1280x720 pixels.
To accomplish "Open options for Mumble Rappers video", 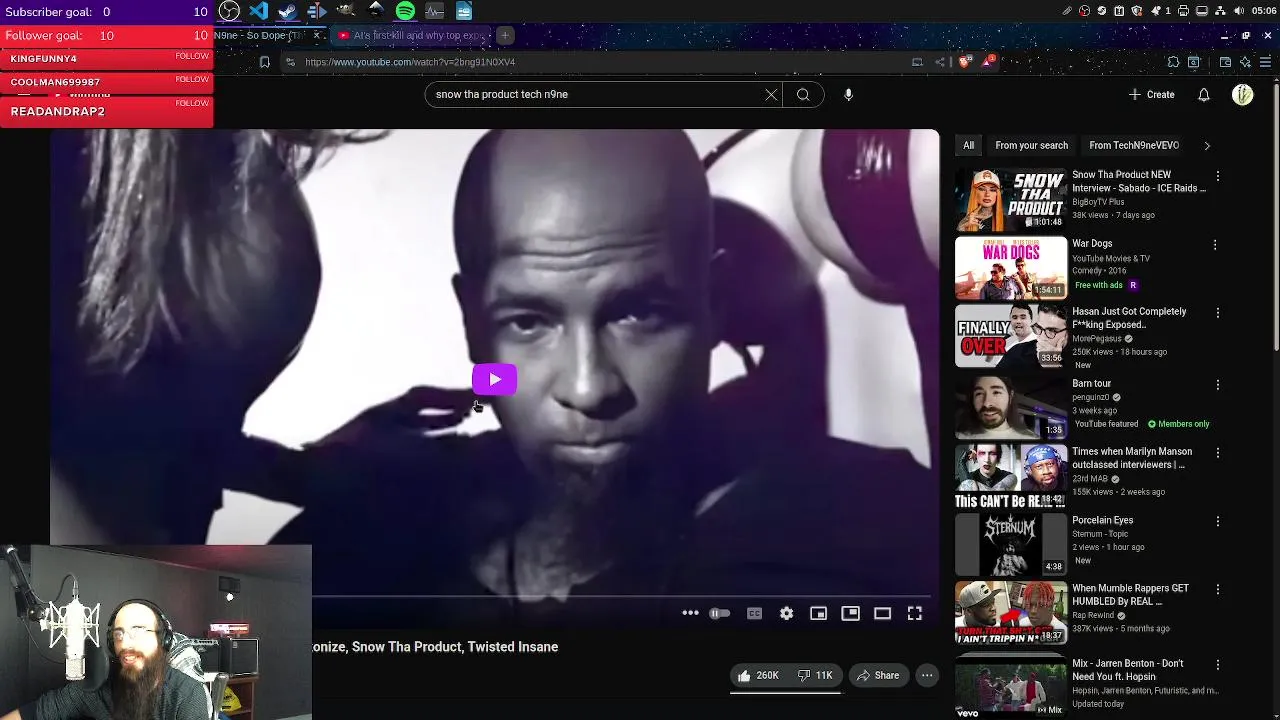I will 1217,589.
